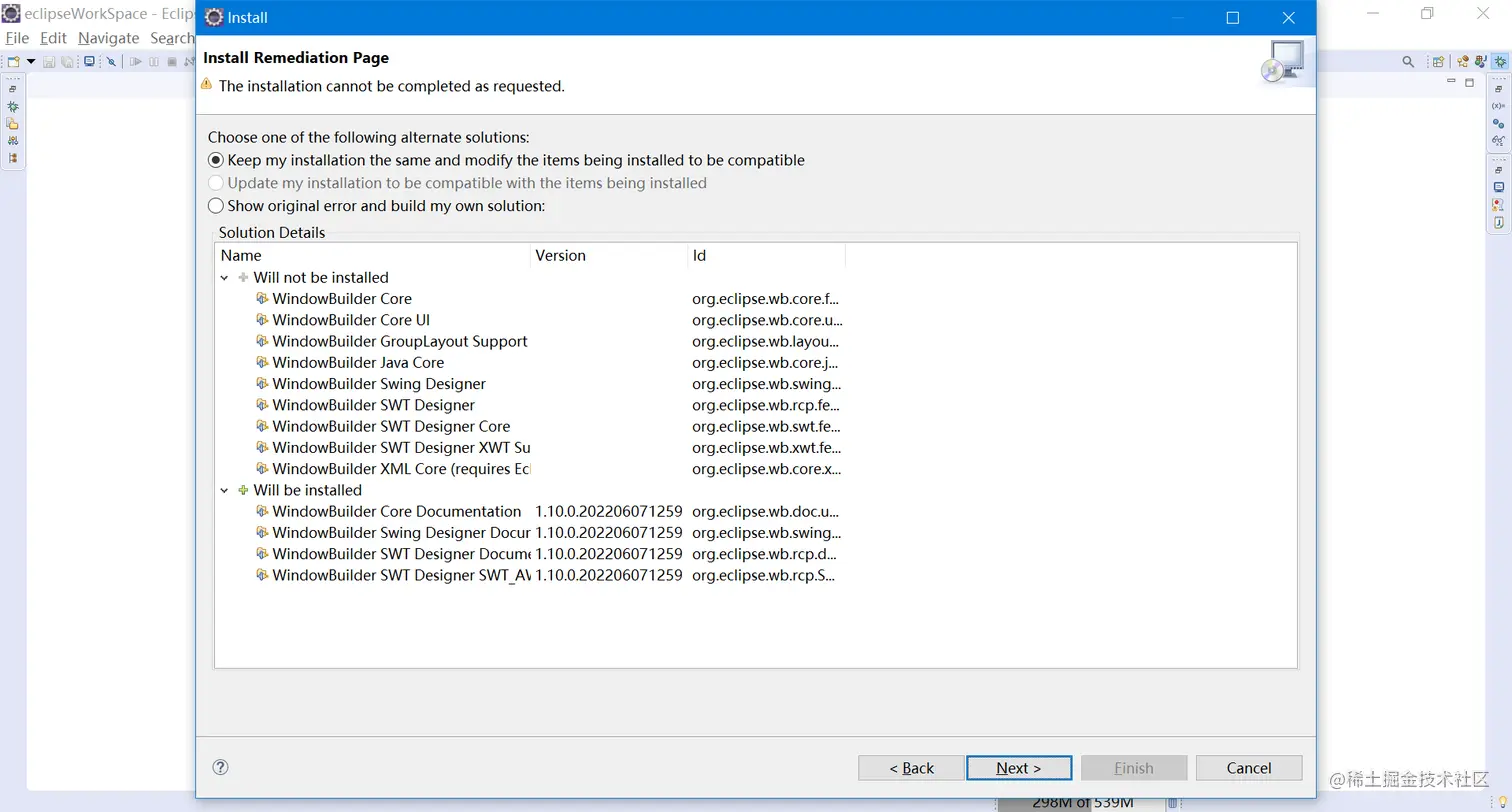Maximize the Install dialog window
This screenshot has width=1512, height=812.
pos(1232,18)
